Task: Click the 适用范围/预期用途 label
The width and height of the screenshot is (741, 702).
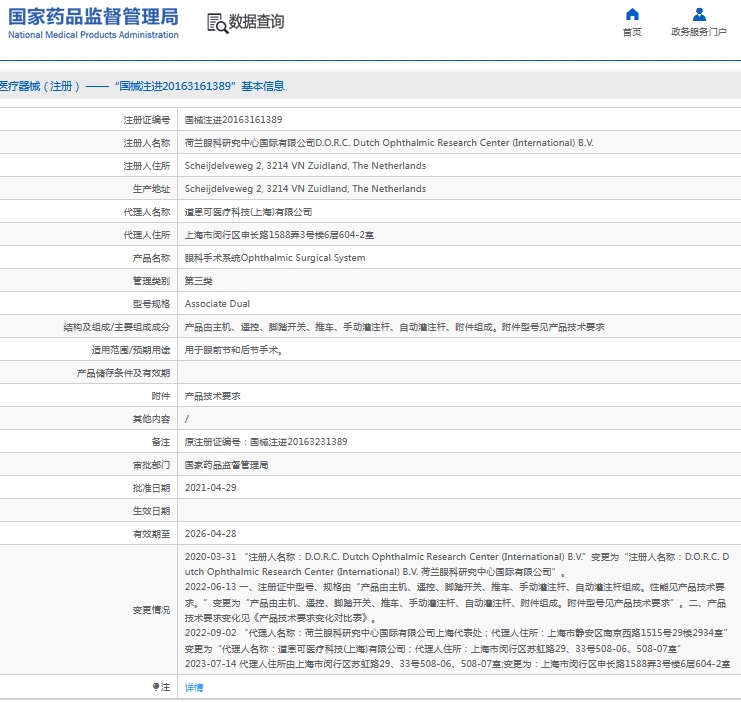Action: [131, 350]
